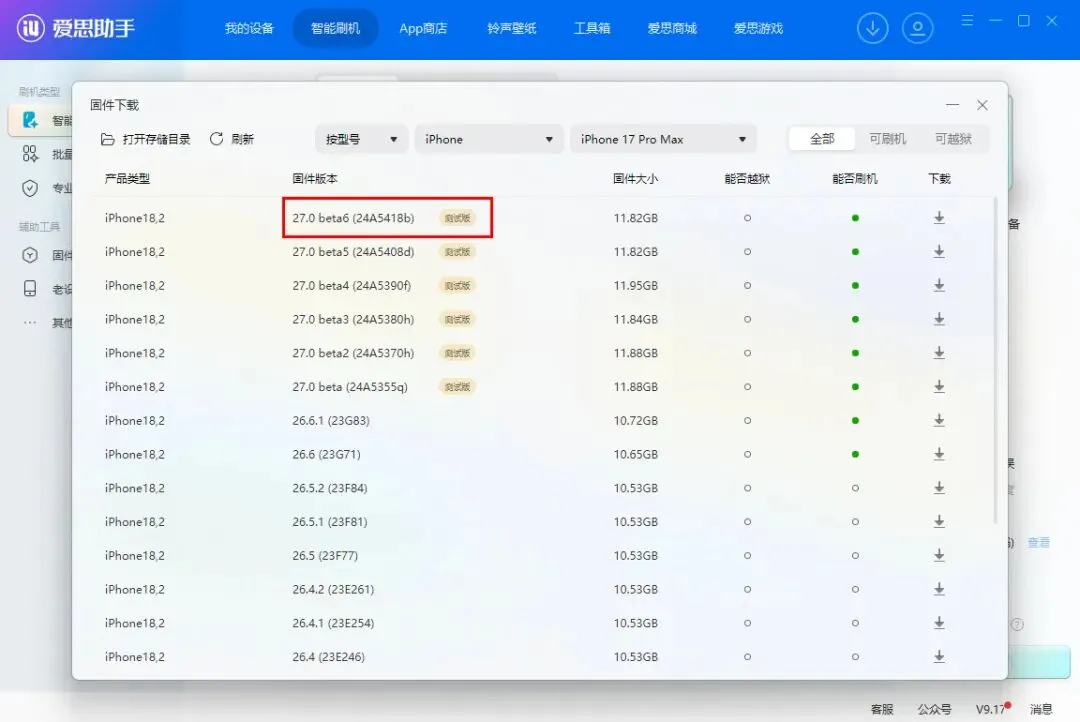Download firmware 26.4.2 (23E261)
Screen dimensions: 1080x722
click(x=939, y=589)
